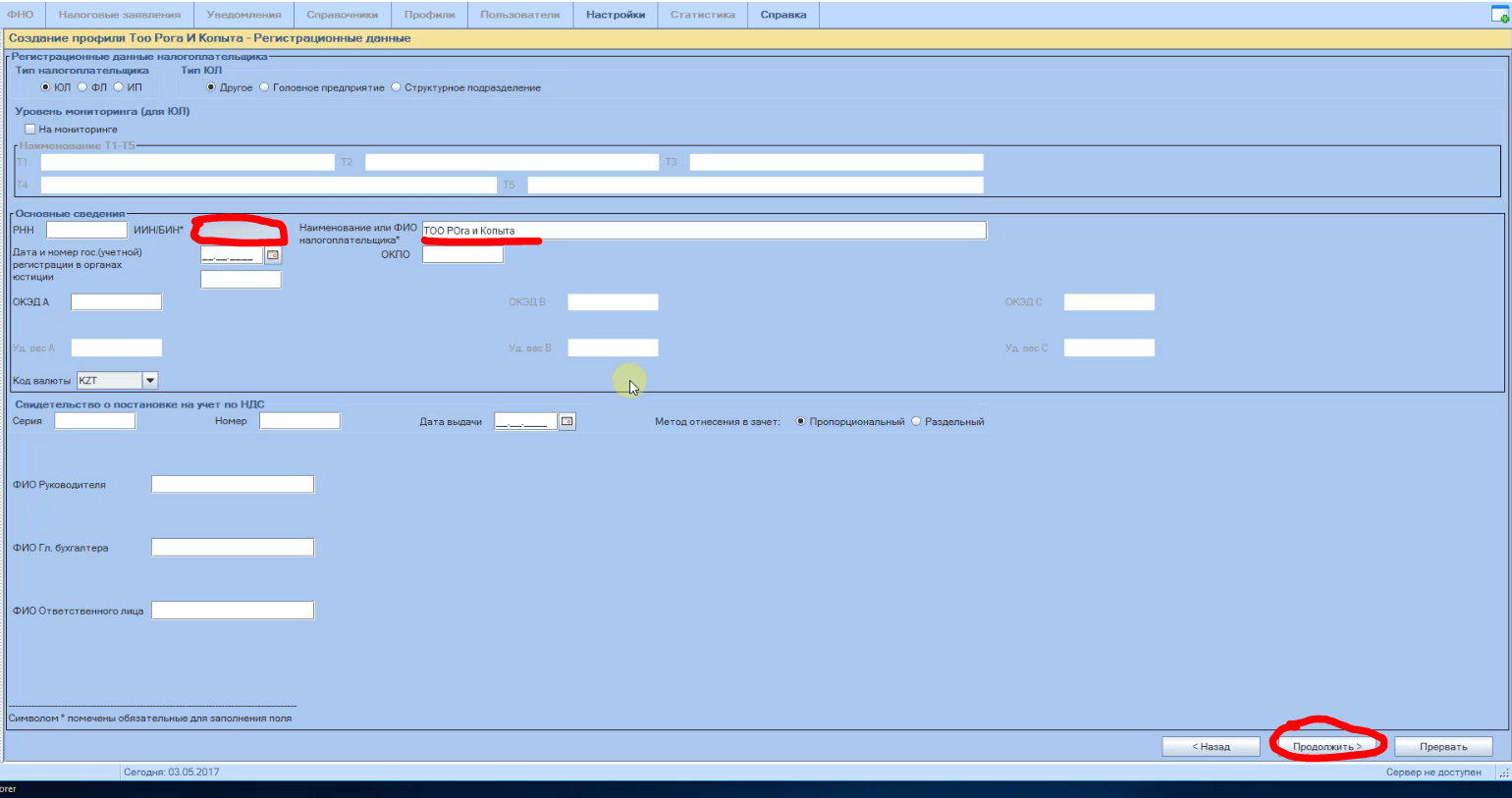1512x798 pixels.
Task: Open Справочники tab
Action: [343, 15]
